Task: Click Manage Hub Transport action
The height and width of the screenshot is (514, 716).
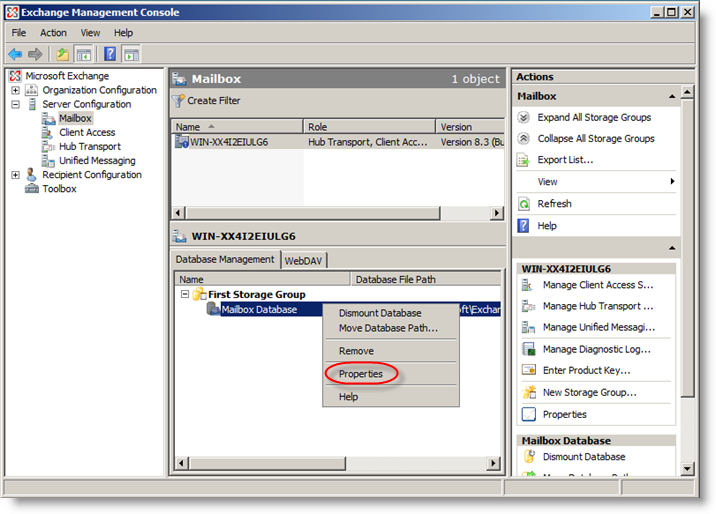Action: click(x=598, y=306)
